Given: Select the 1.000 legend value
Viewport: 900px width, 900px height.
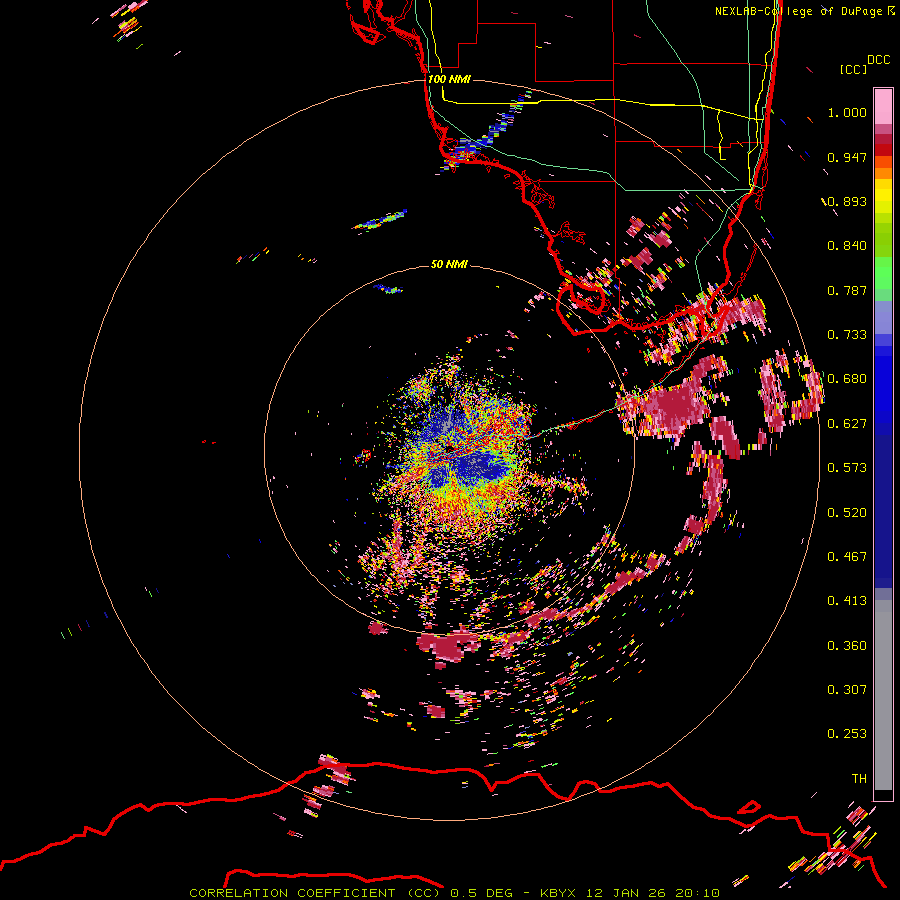Looking at the screenshot, I should 847,112.
